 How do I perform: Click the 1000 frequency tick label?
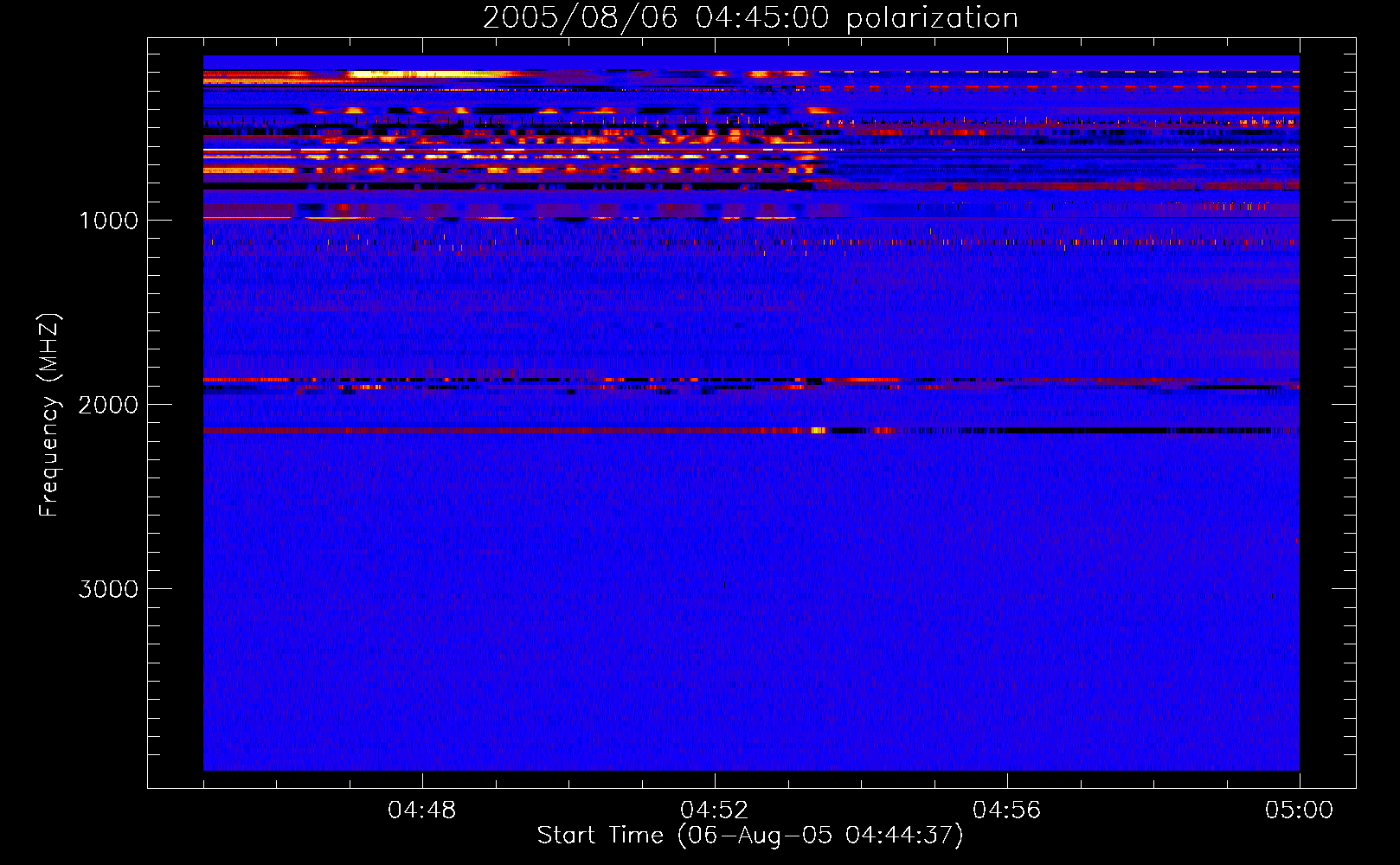pos(108,221)
